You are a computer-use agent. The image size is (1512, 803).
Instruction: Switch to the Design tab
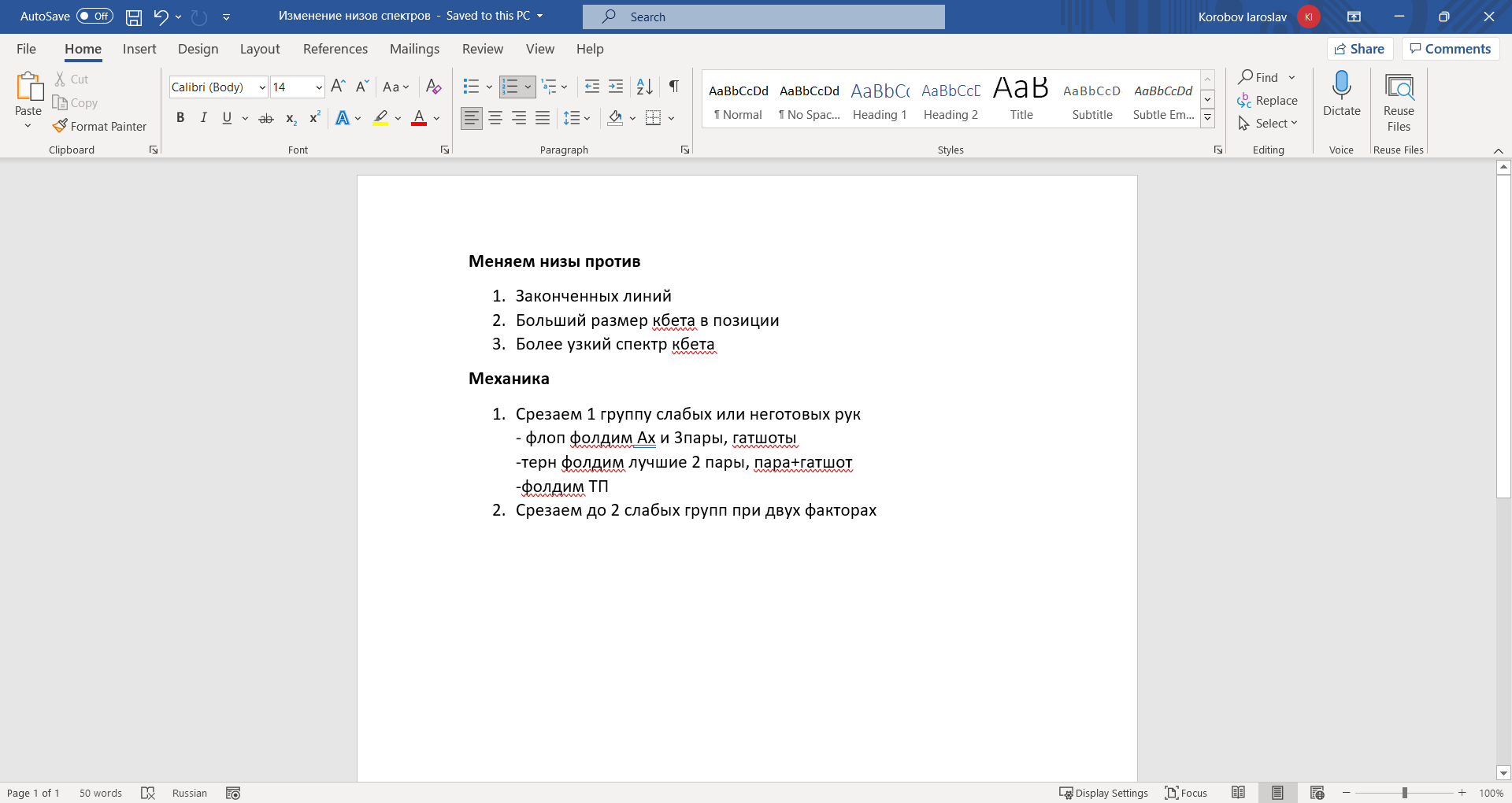(x=198, y=49)
